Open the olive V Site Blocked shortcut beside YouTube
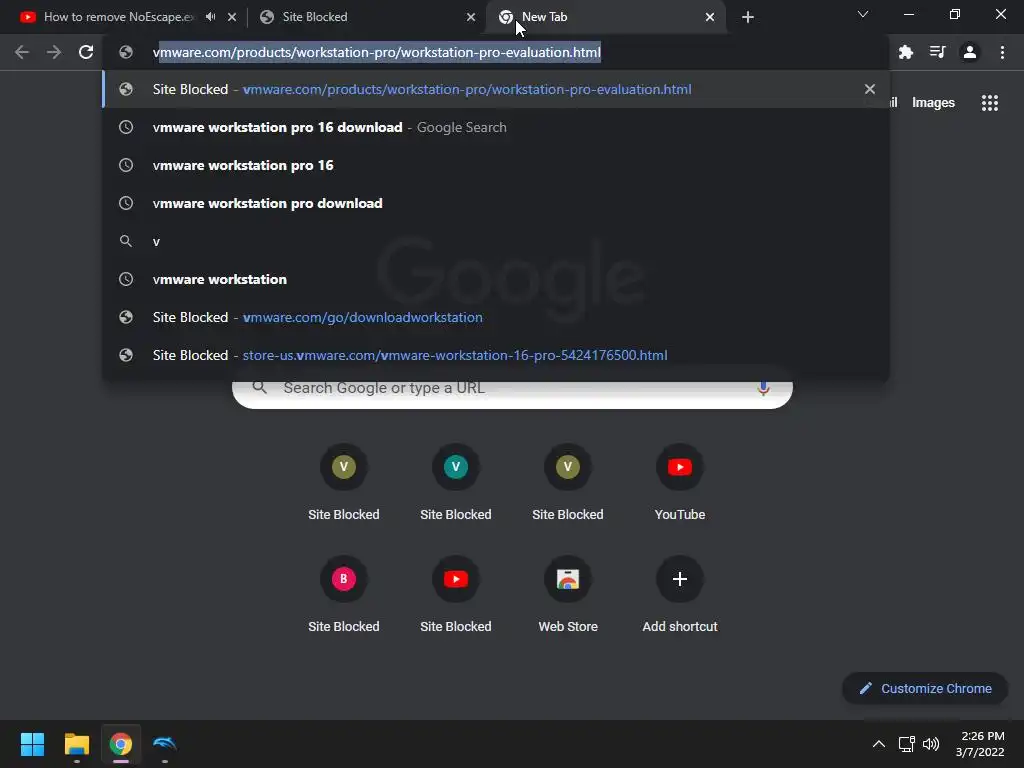The height and width of the screenshot is (768, 1024). [x=568, y=483]
